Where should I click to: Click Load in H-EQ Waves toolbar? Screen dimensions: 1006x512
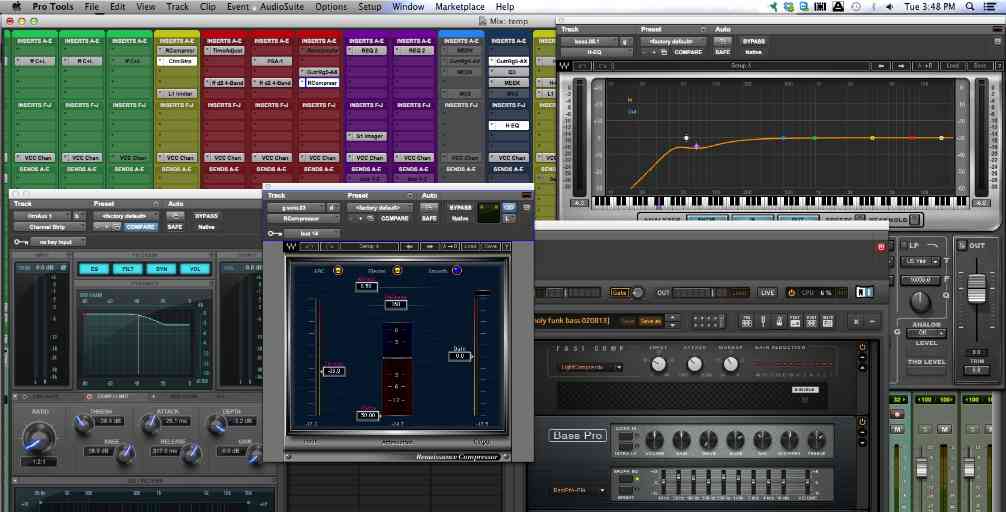953,66
